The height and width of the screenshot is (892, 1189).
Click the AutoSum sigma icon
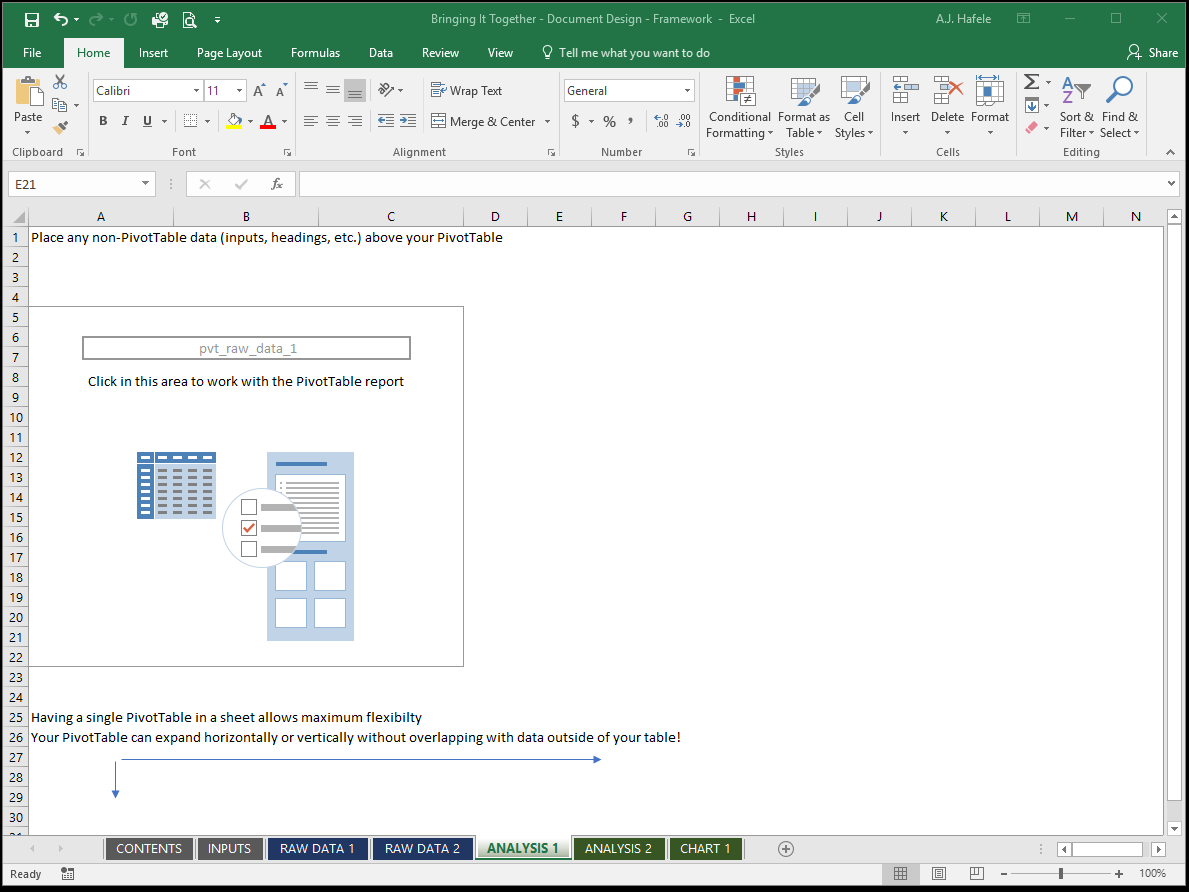tap(1031, 82)
